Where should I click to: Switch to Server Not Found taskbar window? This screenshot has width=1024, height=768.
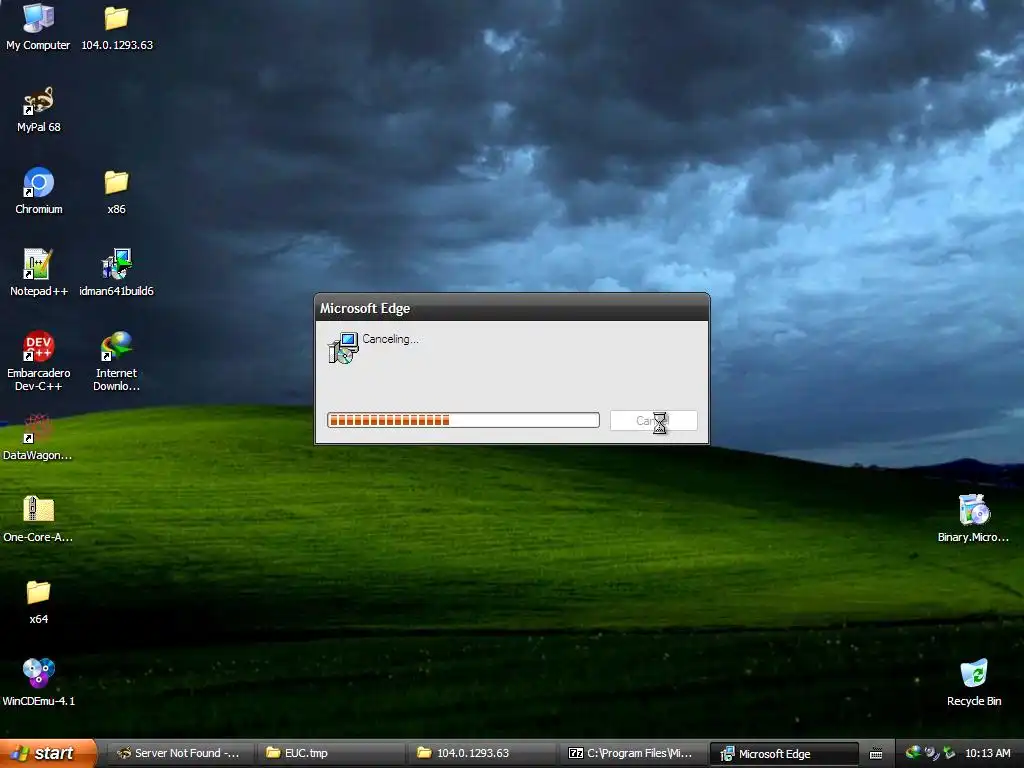178,754
